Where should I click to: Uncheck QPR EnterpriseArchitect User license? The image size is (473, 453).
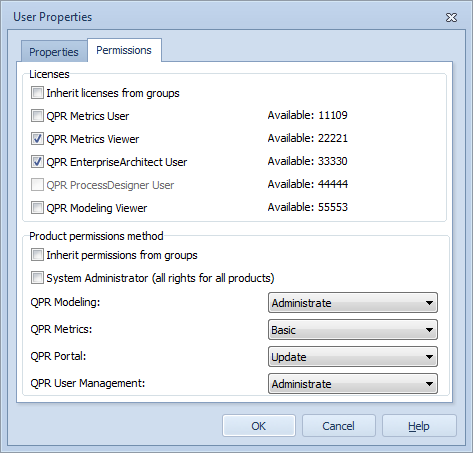tap(37, 162)
